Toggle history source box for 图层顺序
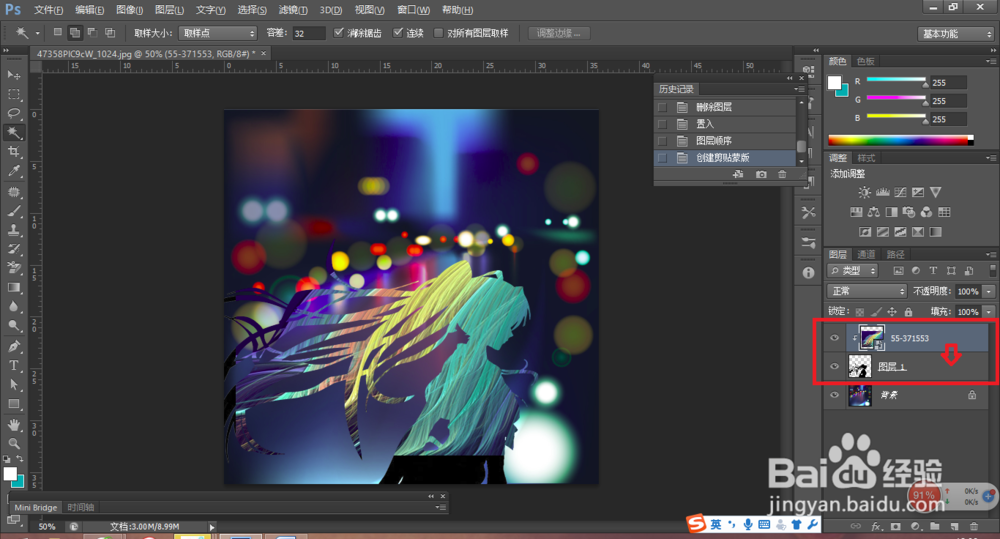The width and height of the screenshot is (1000, 539). pyautogui.click(x=663, y=140)
